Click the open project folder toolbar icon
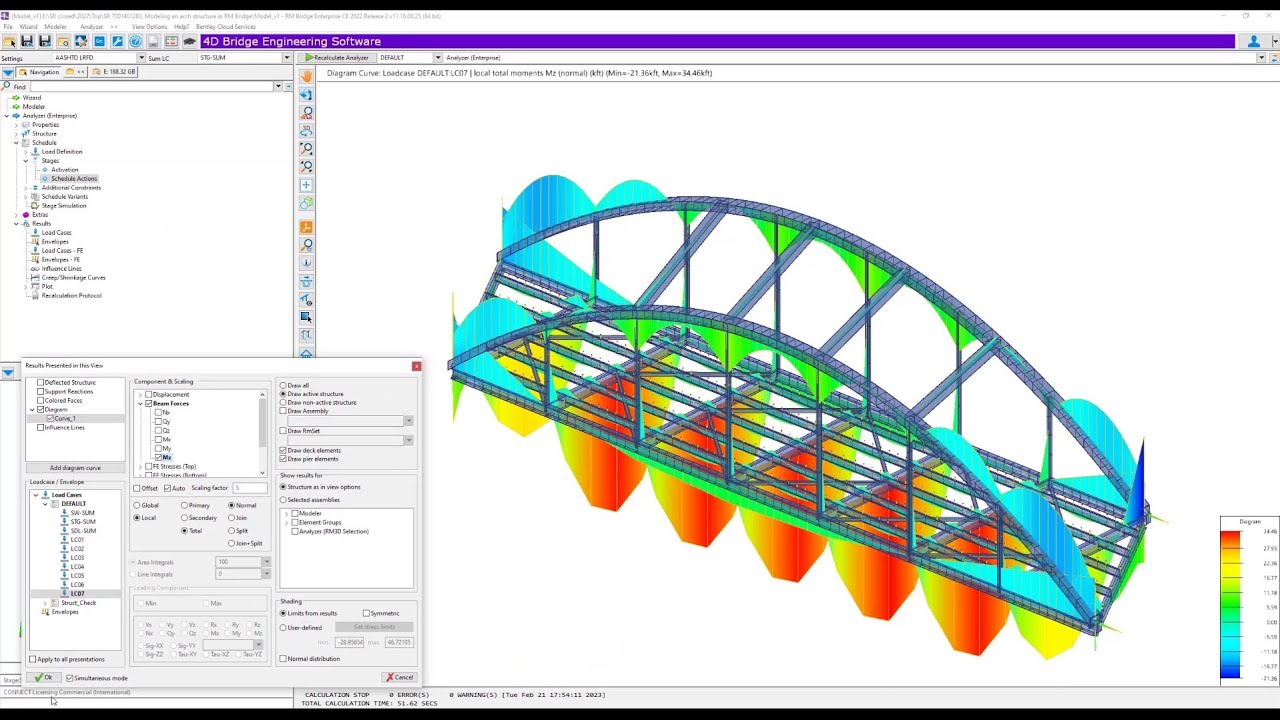The width and height of the screenshot is (1280, 720). [9, 41]
